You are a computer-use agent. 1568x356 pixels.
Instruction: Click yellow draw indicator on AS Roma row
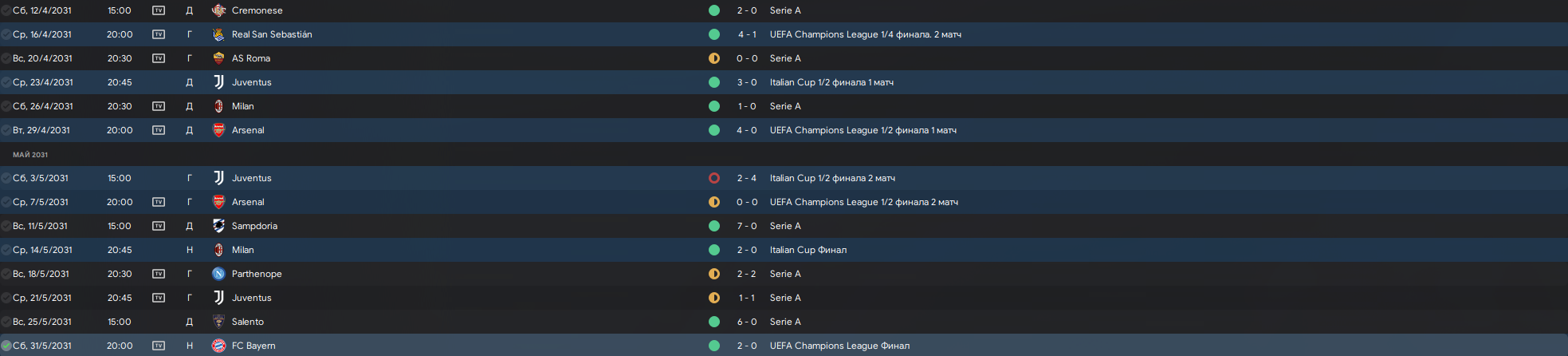pyautogui.click(x=714, y=58)
